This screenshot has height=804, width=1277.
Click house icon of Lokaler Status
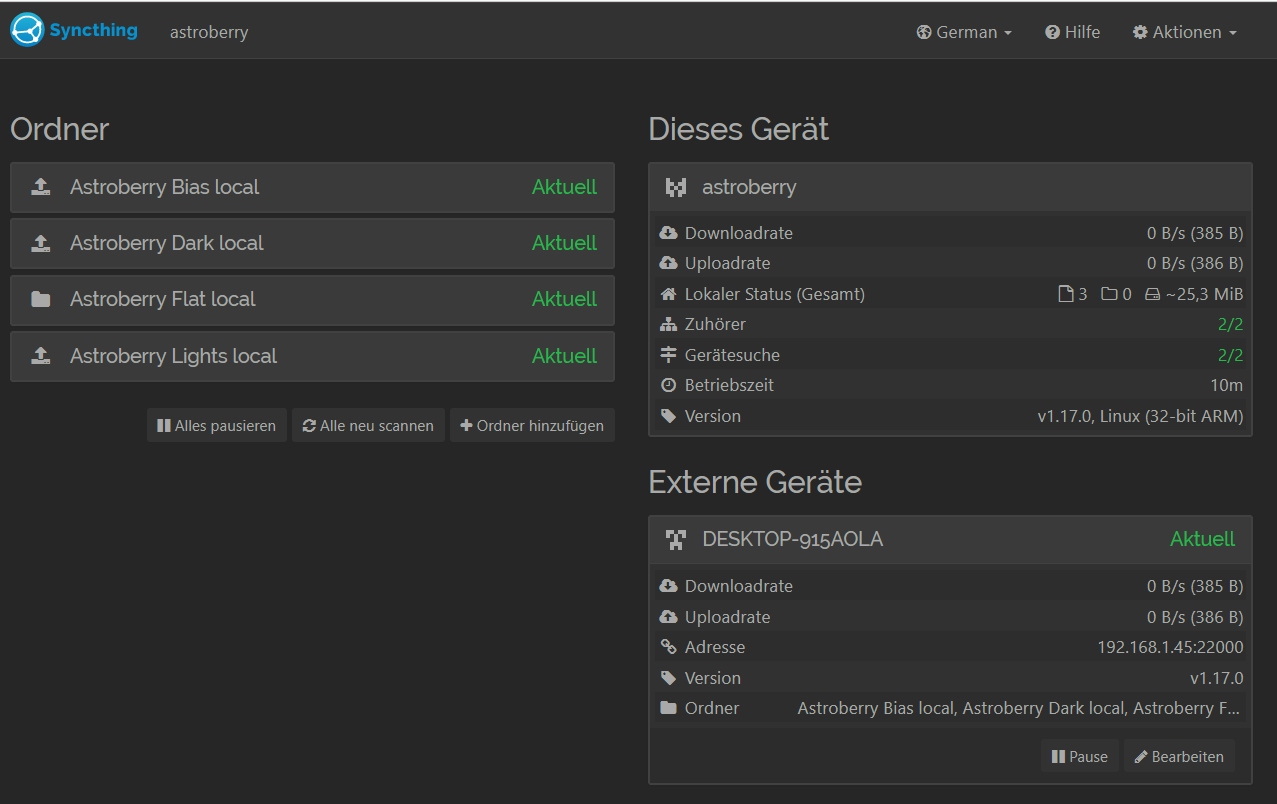(669, 294)
